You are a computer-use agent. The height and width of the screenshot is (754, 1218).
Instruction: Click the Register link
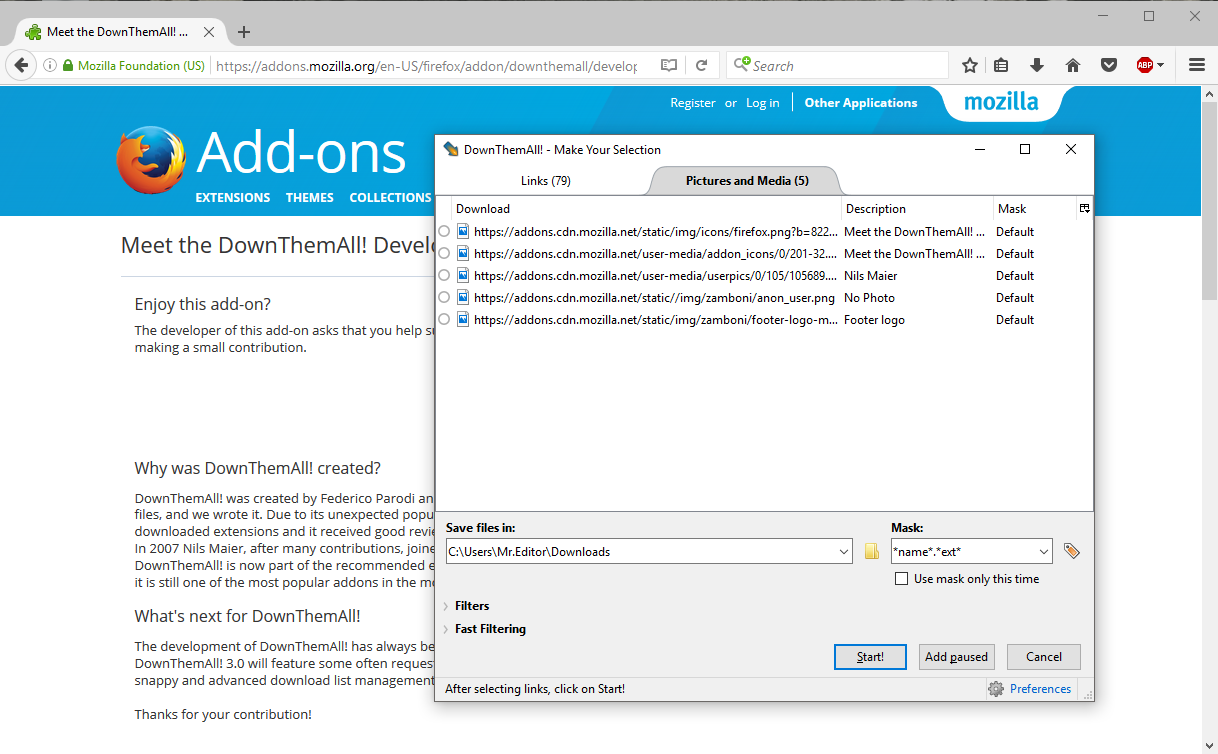tap(693, 103)
